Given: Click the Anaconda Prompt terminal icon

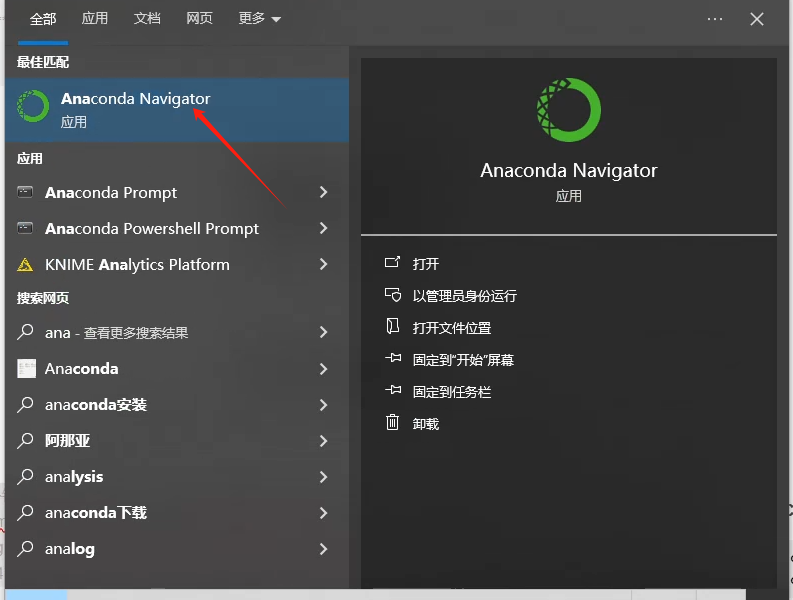Looking at the screenshot, I should [x=25, y=192].
